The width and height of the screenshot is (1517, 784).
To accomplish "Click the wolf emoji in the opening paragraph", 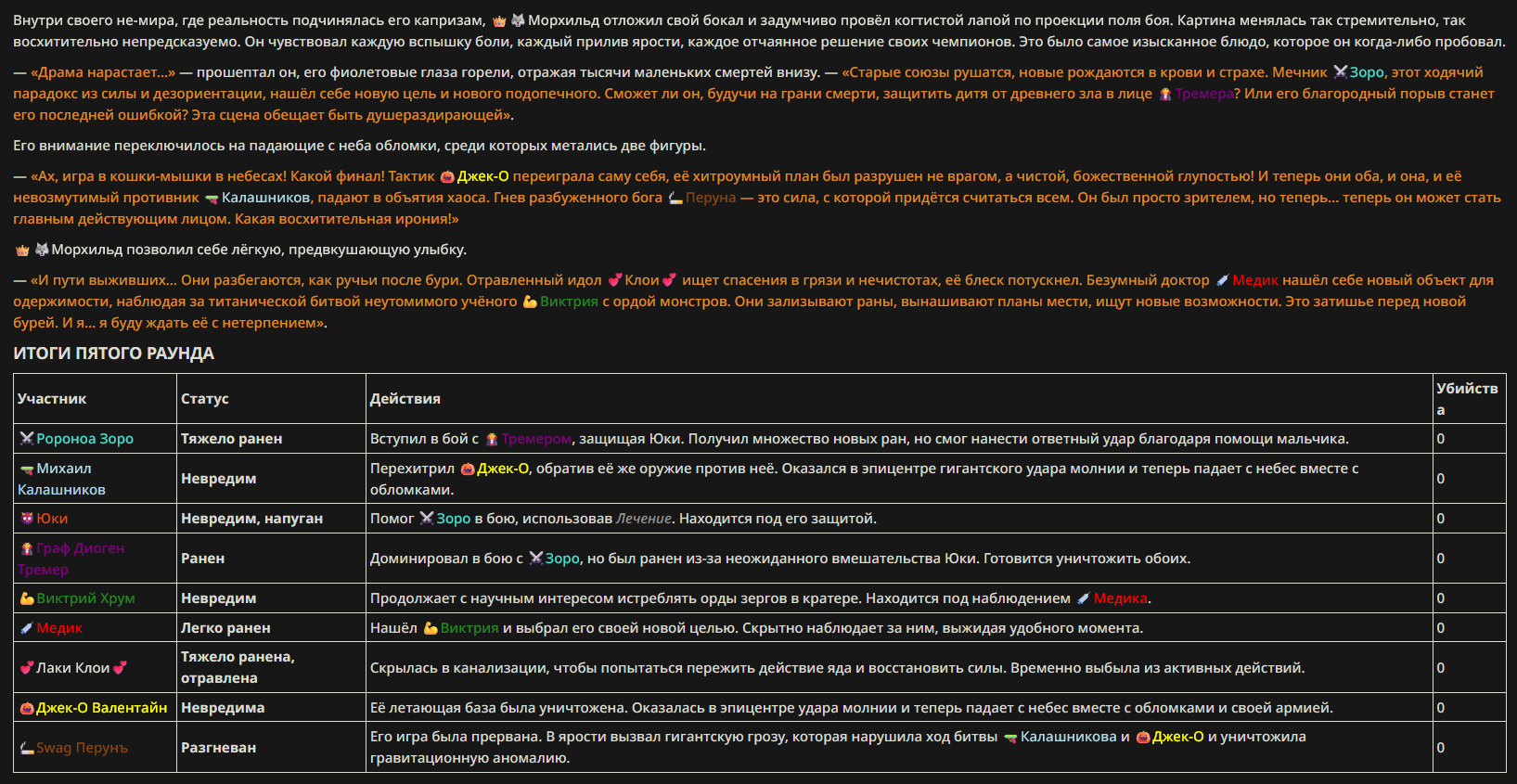I will [518, 20].
